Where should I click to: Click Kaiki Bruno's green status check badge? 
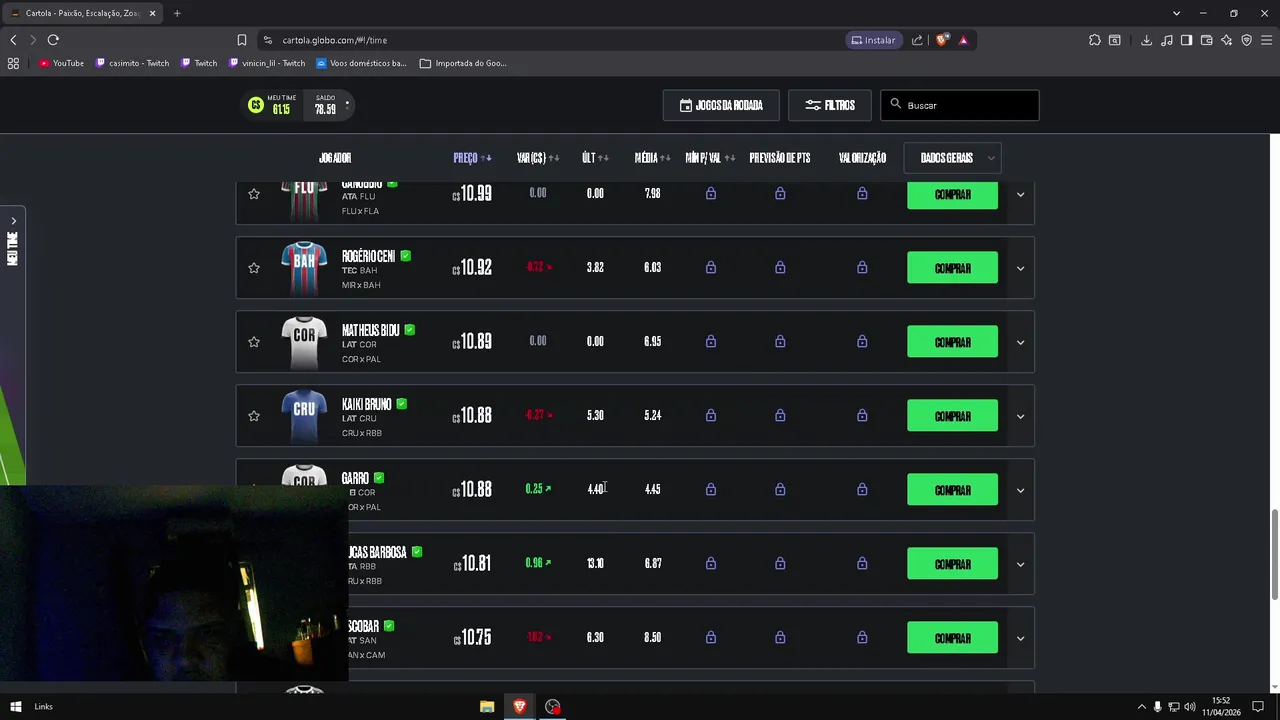(401, 404)
